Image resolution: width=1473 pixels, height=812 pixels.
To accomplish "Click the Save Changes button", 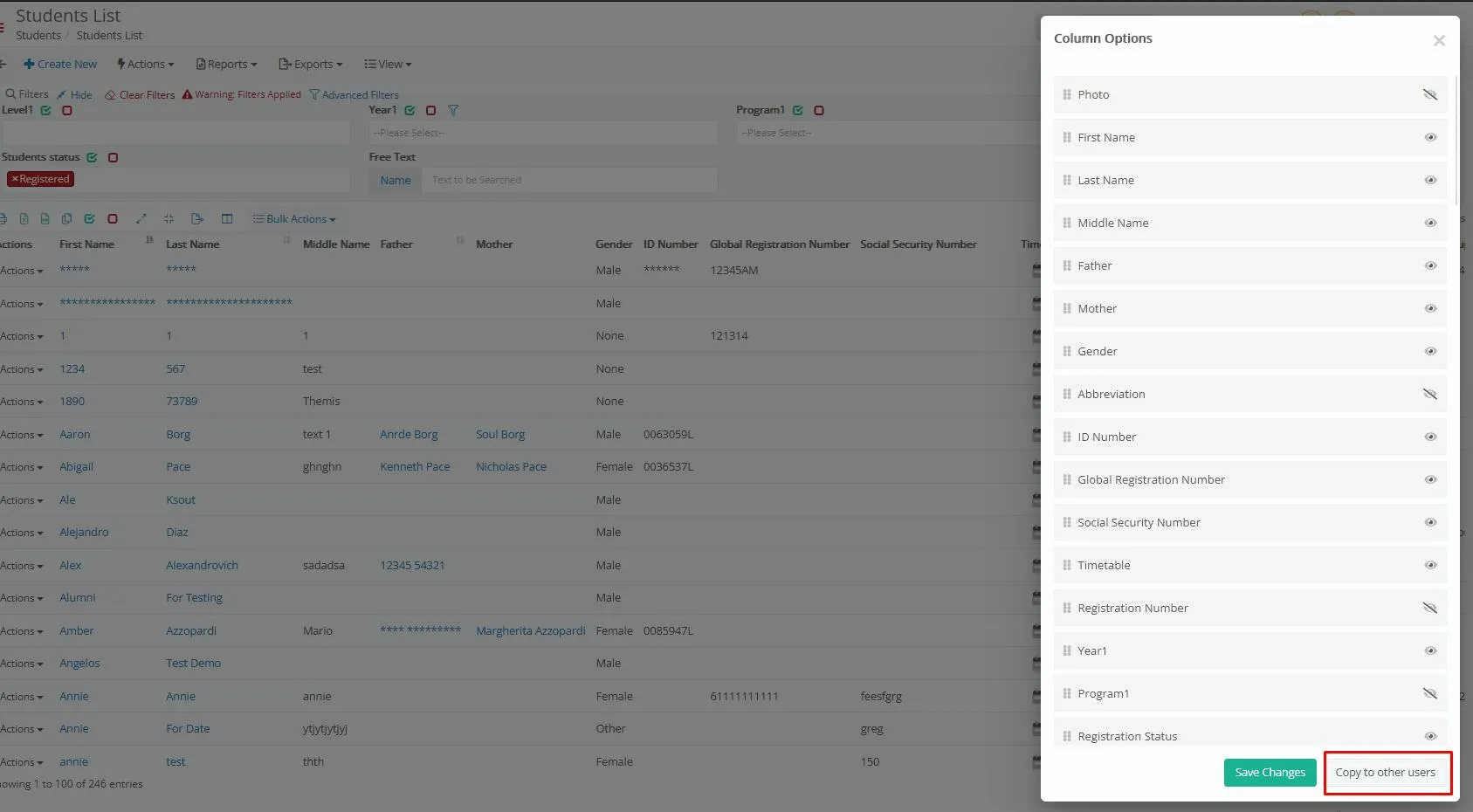I will click(x=1270, y=773).
